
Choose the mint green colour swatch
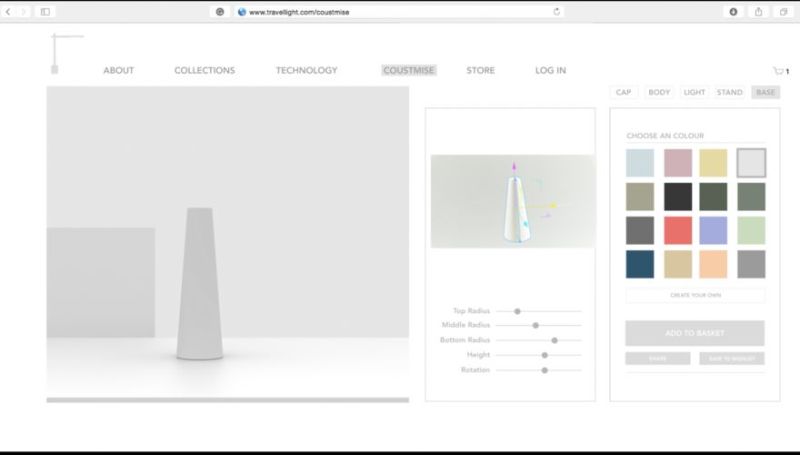[x=751, y=231]
